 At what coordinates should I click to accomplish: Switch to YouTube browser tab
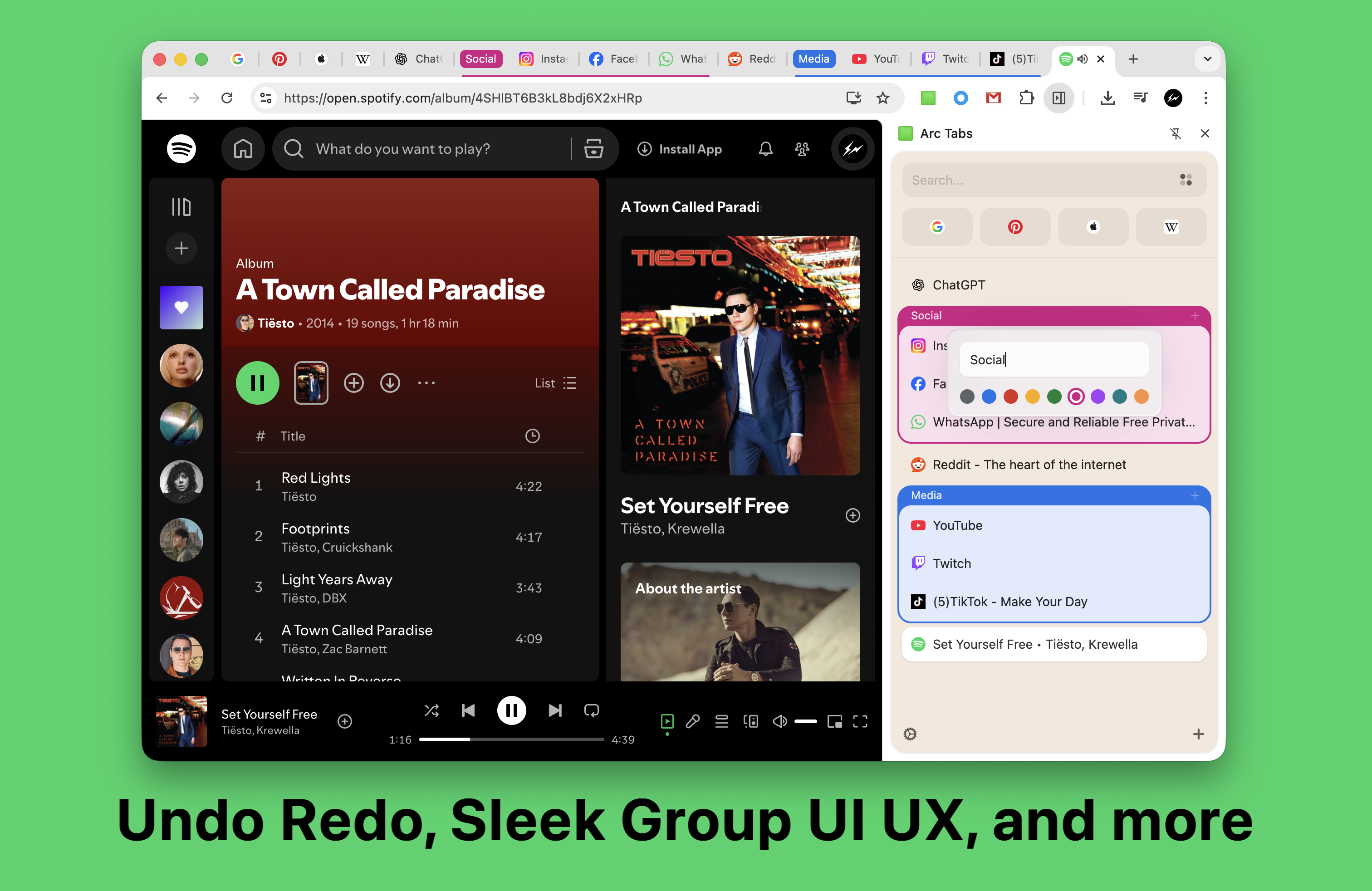tap(876, 59)
